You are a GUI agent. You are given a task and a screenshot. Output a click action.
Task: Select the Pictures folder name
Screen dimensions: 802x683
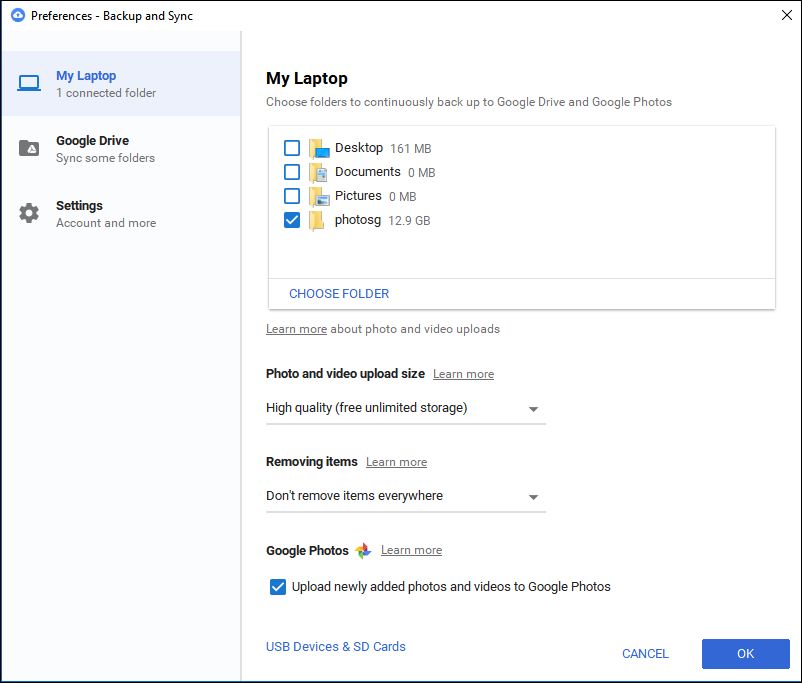pyautogui.click(x=358, y=196)
